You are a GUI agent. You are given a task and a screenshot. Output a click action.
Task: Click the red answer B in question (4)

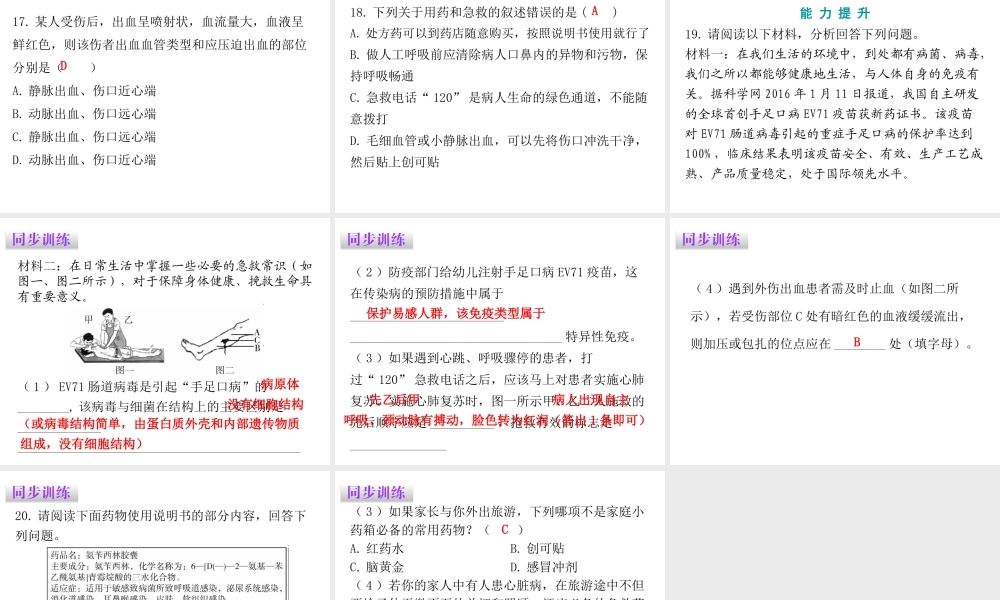coord(857,342)
